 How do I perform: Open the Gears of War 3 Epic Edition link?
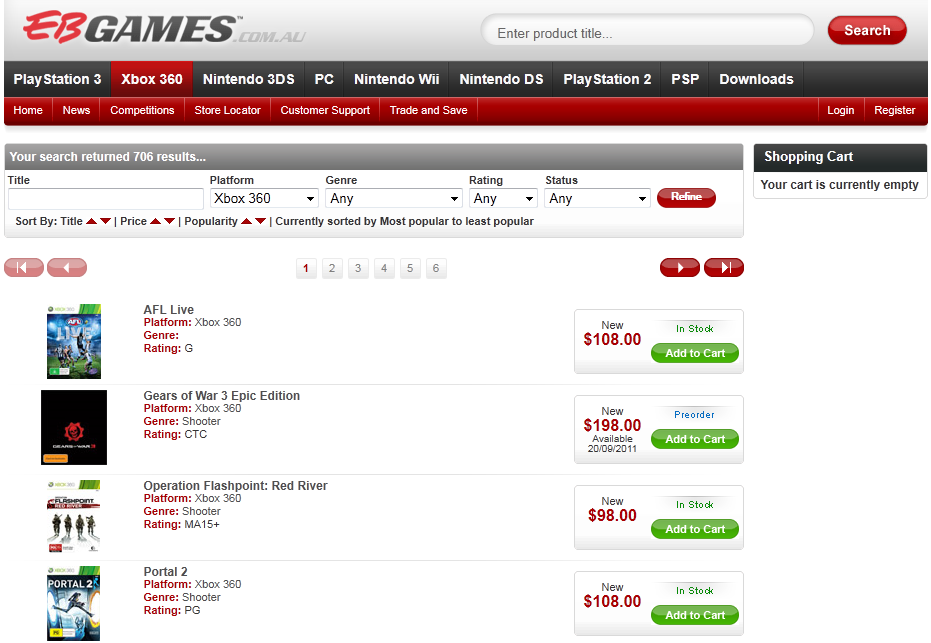221,395
